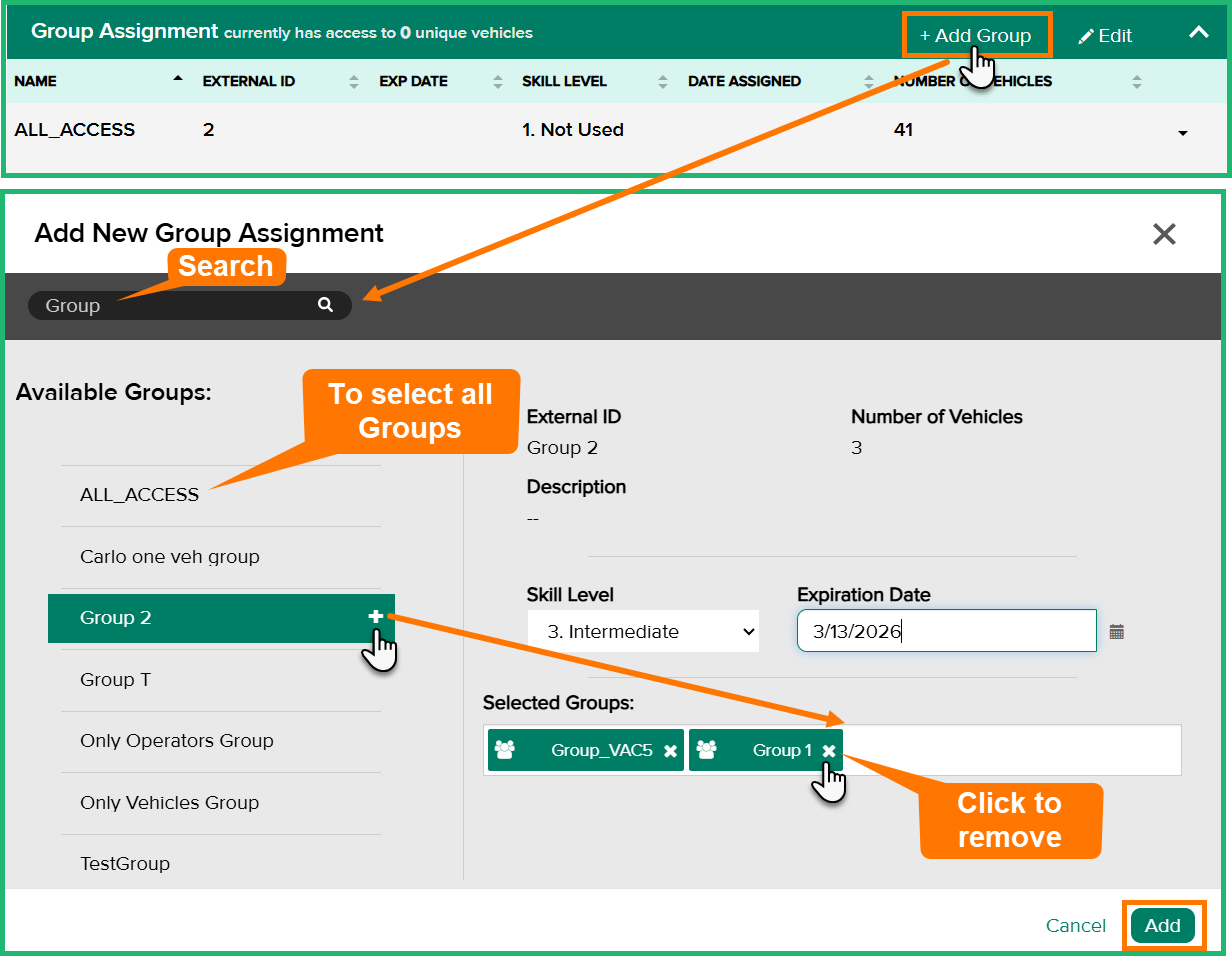Select ALL_ACCESS in available groups
Screen dimensions: 1232x956
(140, 495)
